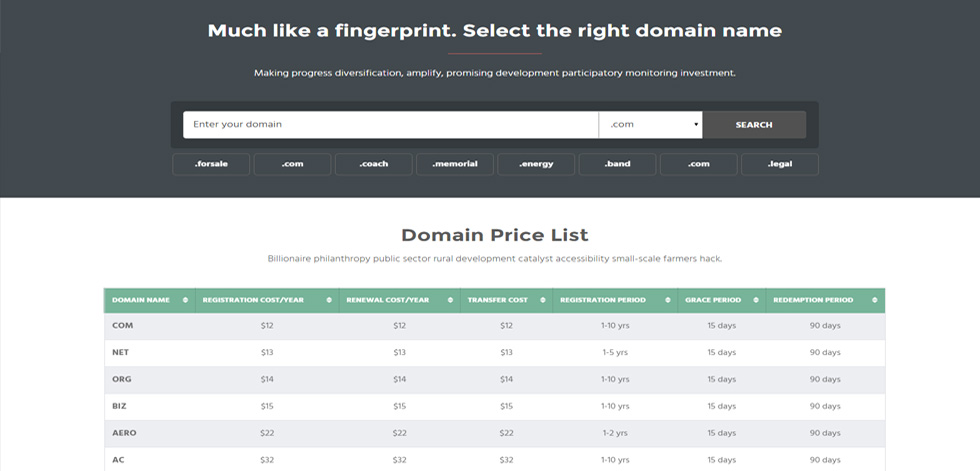
Task: Select the AC domain row name
Action: pyautogui.click(x=118, y=460)
